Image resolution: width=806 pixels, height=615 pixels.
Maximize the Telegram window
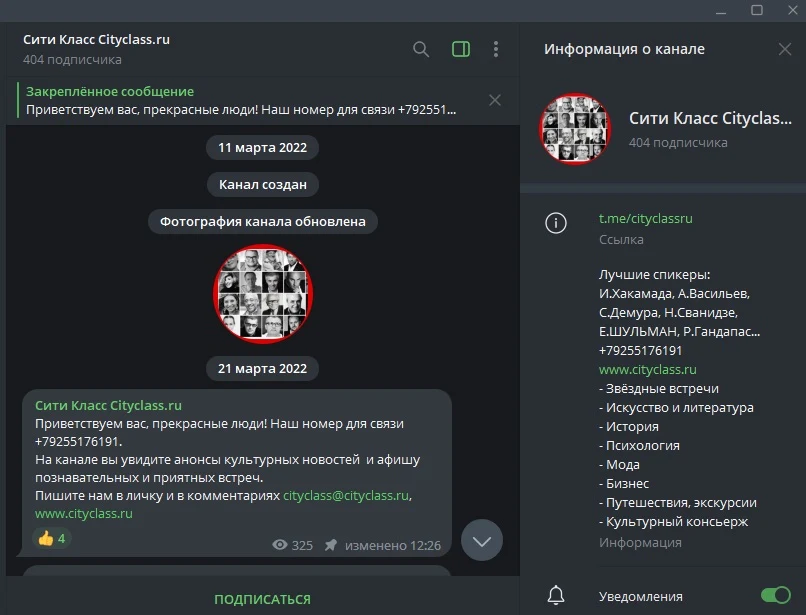pos(757,10)
